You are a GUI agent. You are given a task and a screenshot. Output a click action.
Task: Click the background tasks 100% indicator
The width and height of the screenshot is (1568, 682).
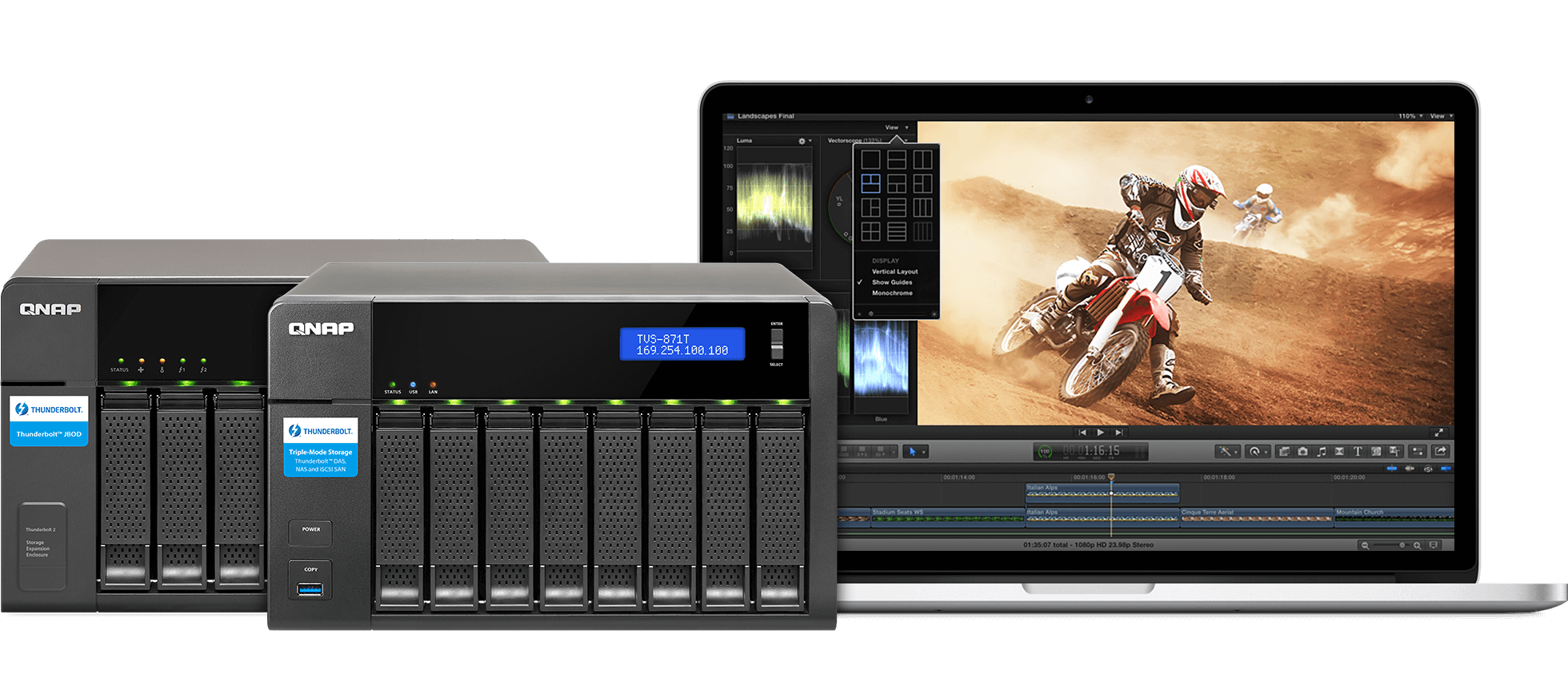point(1045,452)
